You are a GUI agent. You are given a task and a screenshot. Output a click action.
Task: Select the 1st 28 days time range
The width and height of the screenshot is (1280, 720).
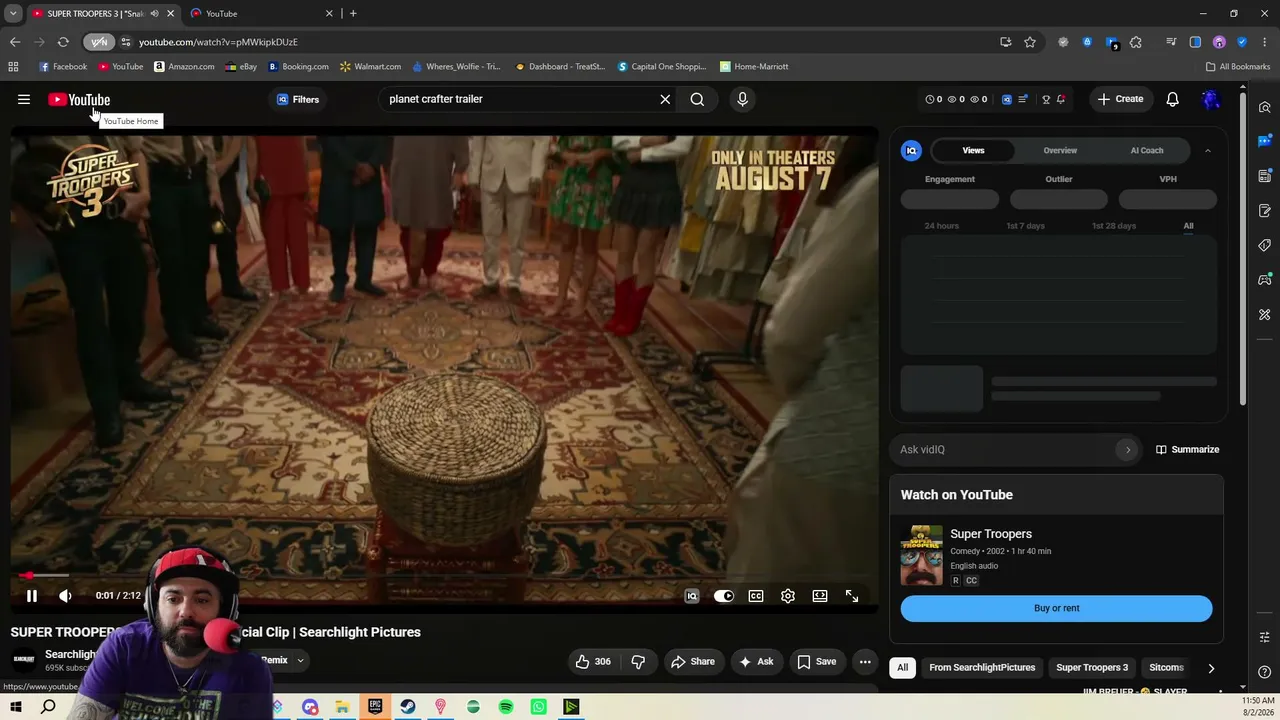(1114, 226)
